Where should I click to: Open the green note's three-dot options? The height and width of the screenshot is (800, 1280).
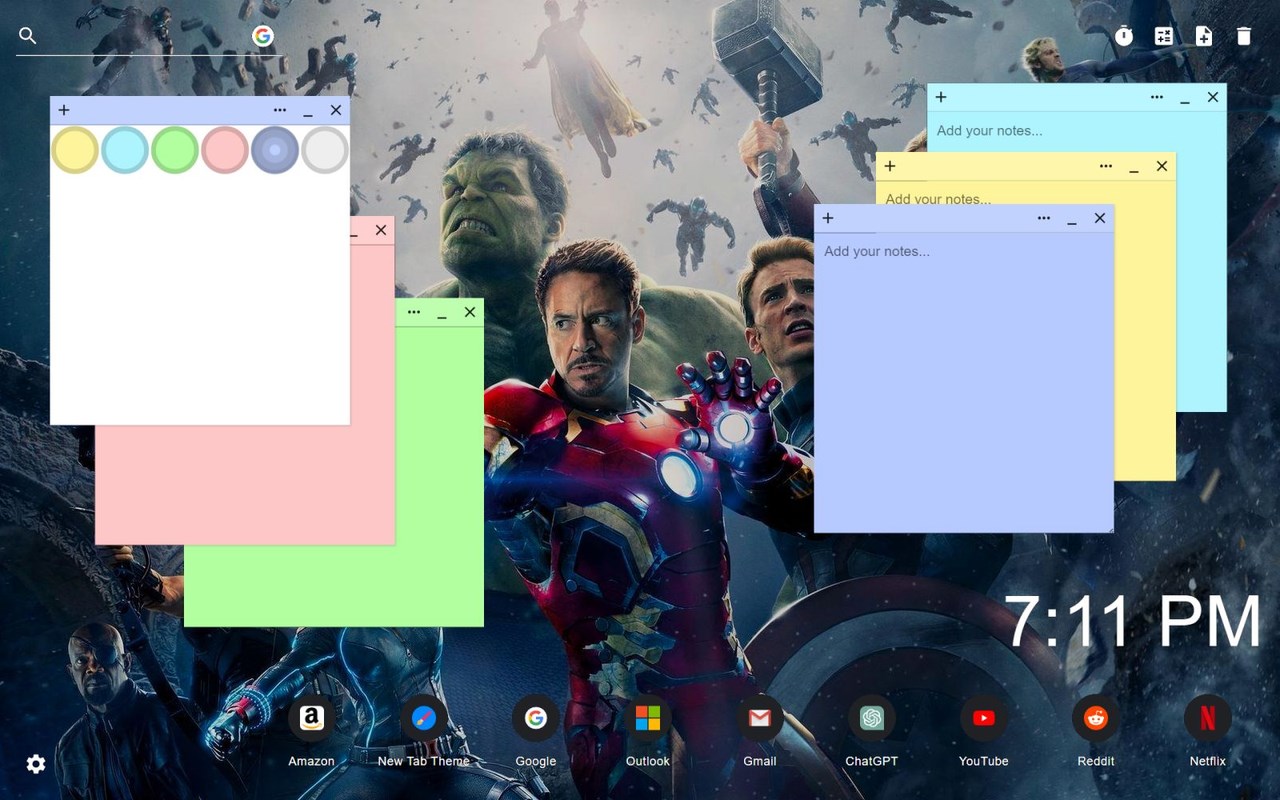(x=414, y=312)
